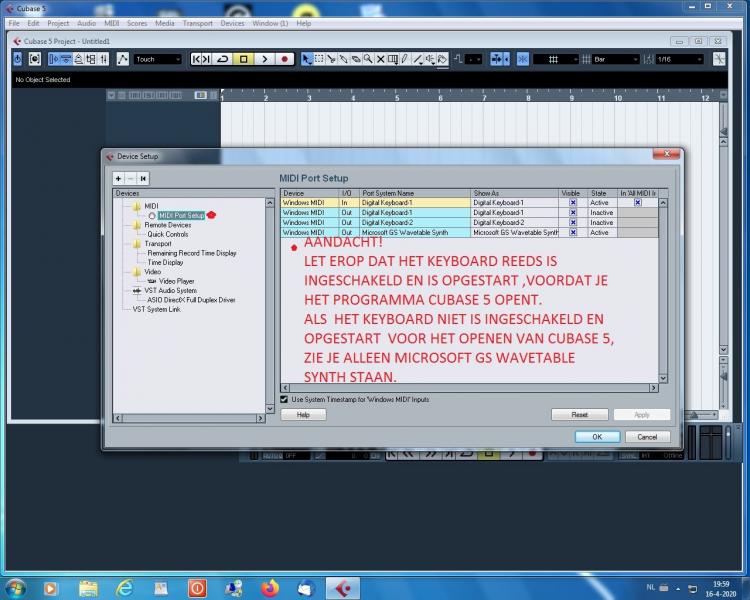This screenshot has height=600, width=750.
Task: Click the Reset to first icon in Device Setup
Action: (x=143, y=178)
